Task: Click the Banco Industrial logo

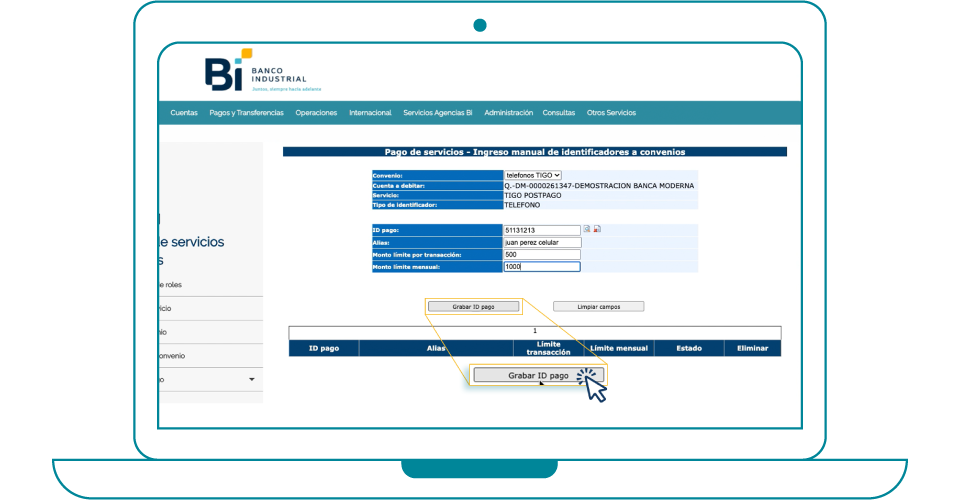Action: 255,73
